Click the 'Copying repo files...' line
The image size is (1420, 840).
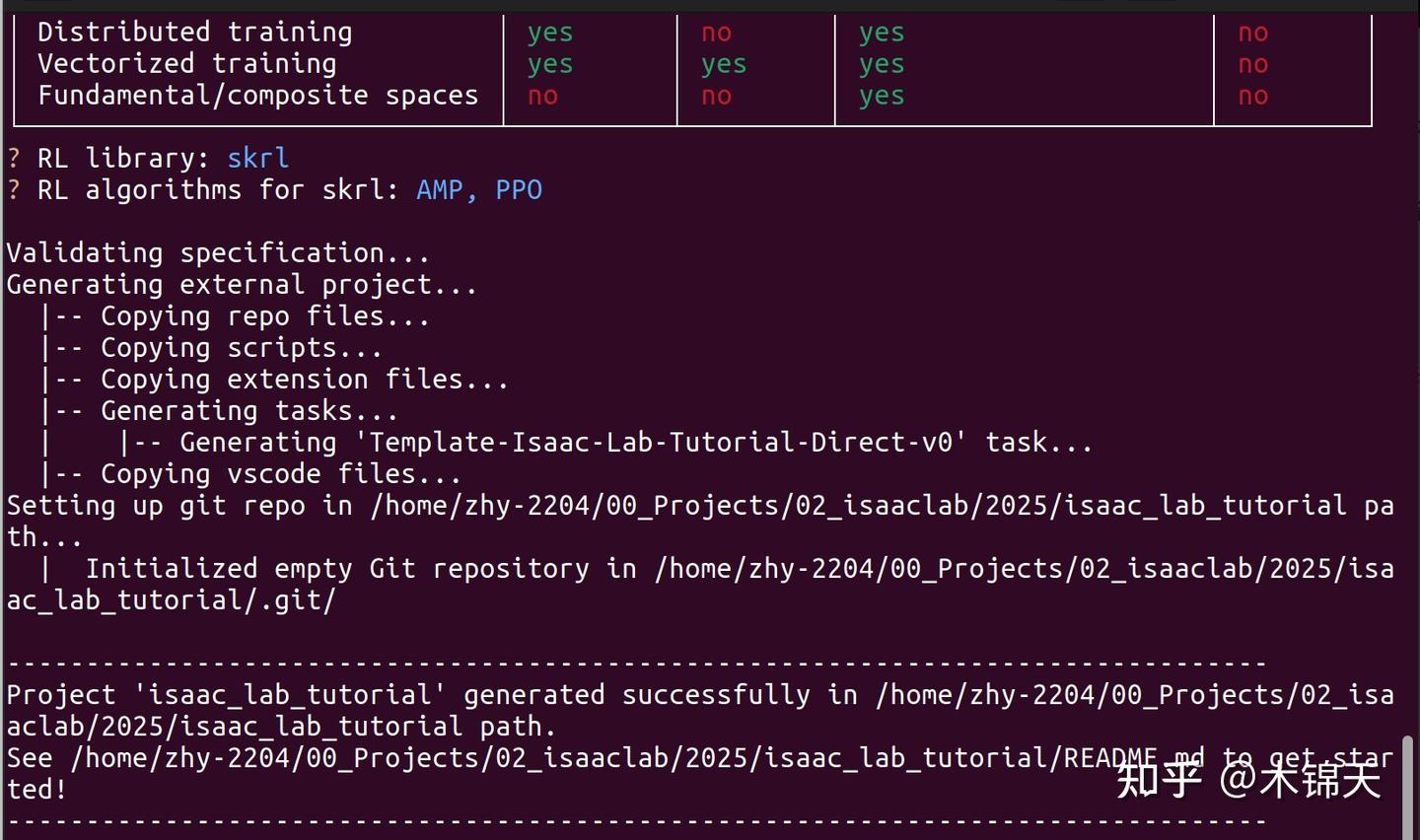265,316
